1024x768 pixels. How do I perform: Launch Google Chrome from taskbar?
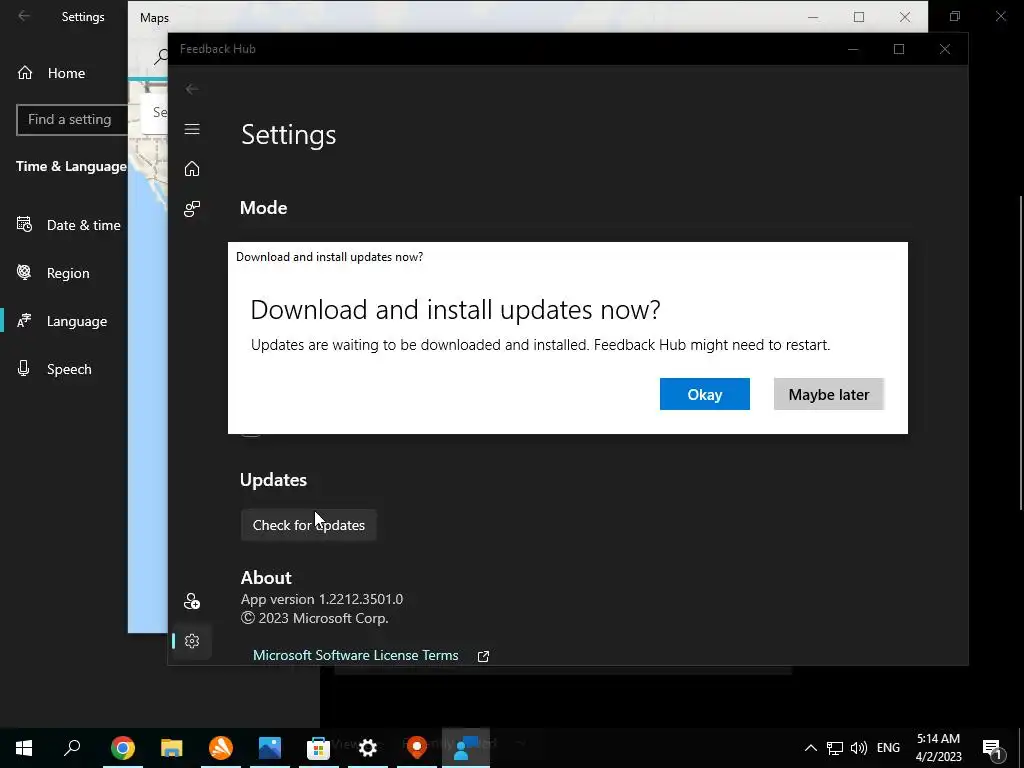[x=123, y=748]
